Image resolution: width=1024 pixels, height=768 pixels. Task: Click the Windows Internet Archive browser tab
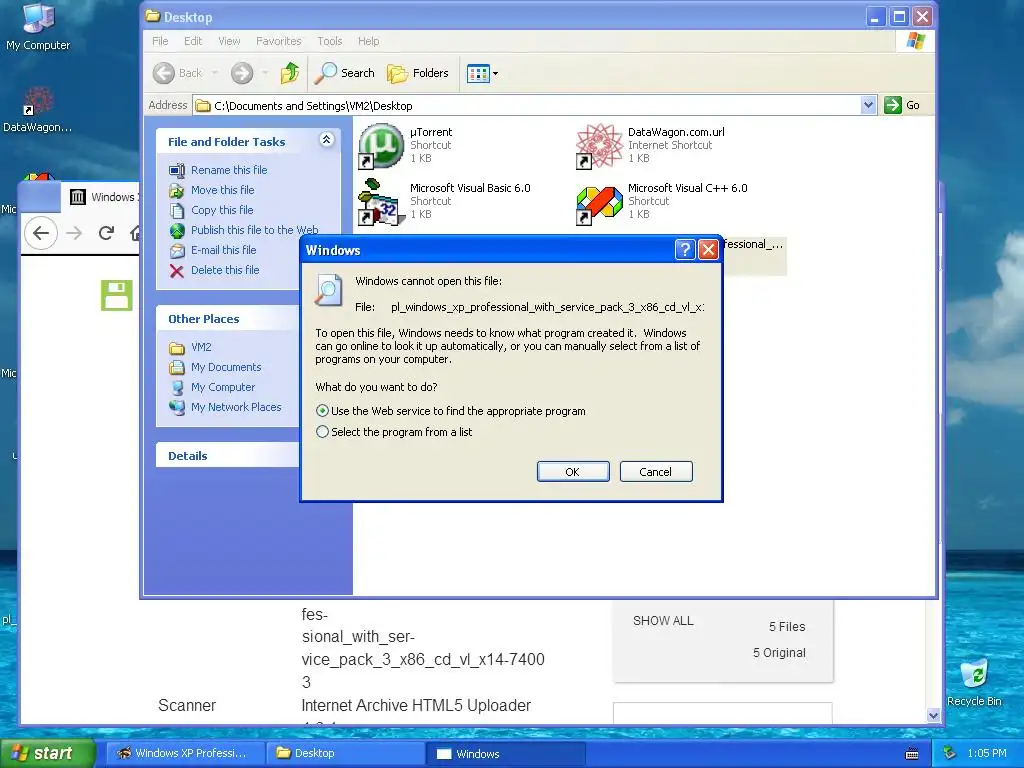(104, 197)
